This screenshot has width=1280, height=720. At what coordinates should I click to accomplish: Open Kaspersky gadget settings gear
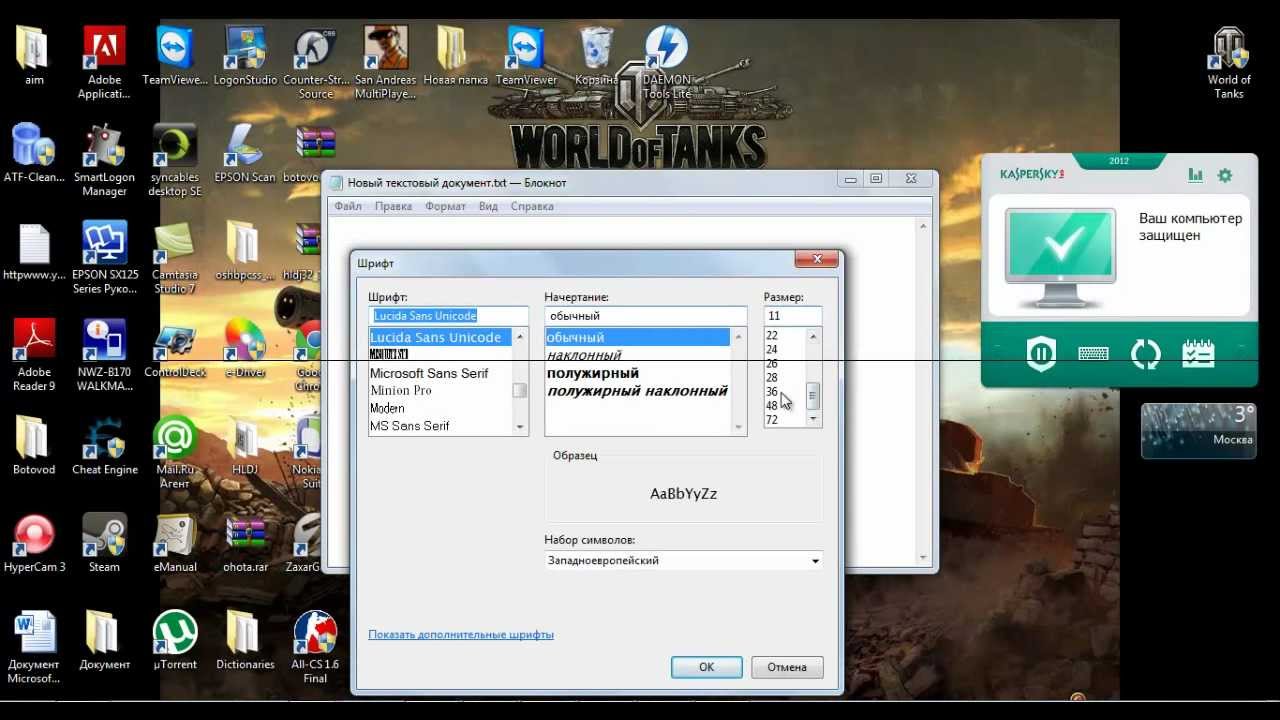(1225, 175)
